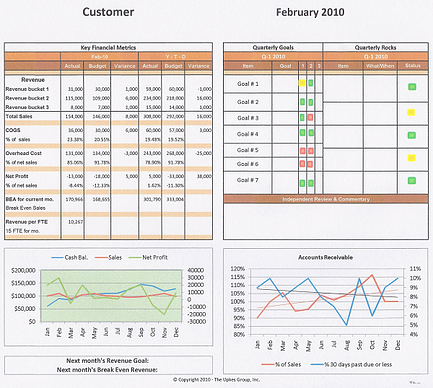Screen dimensions: 433x388
Task: Select the Quarterly Rocks header
Action: coord(376,47)
